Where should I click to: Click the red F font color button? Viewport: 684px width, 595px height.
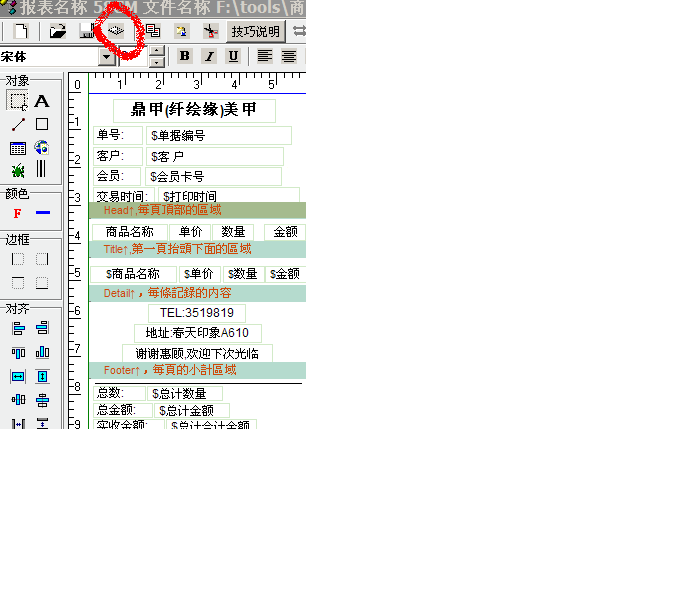(18, 213)
